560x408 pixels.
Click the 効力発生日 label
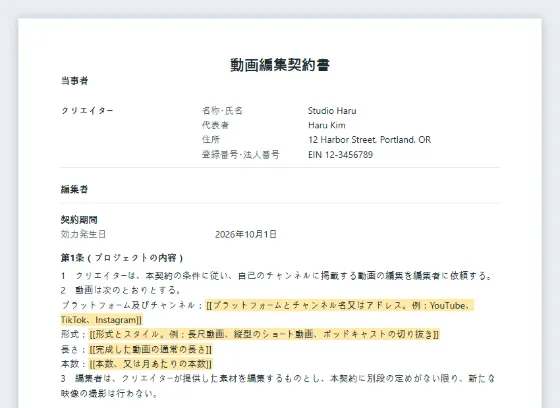tap(83, 234)
